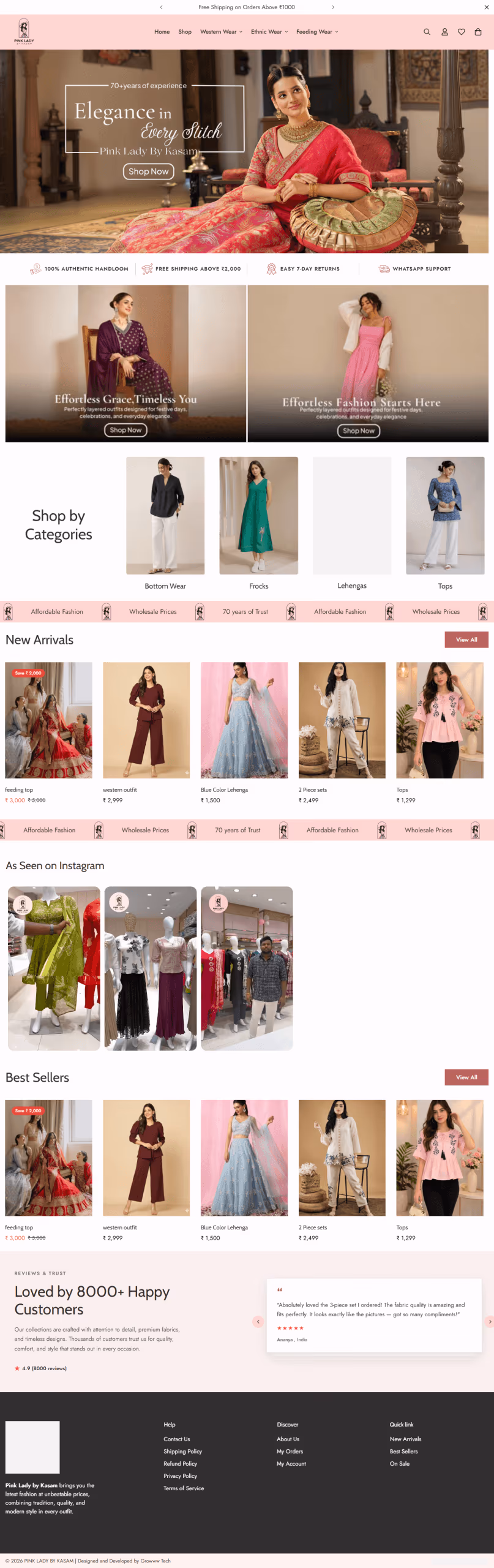Screen dimensions: 494x1568
Task: Click the Free Shipping Above ₹2,000 icon
Action: pos(147,269)
